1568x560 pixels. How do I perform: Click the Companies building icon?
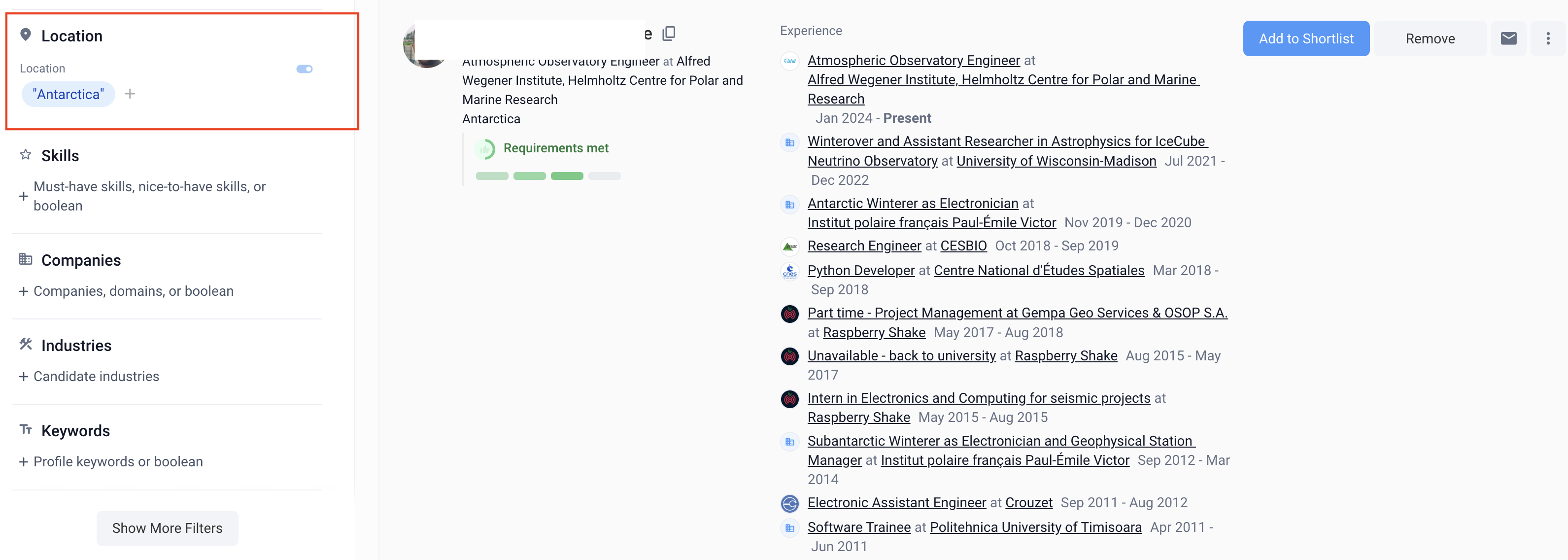[x=26, y=259]
